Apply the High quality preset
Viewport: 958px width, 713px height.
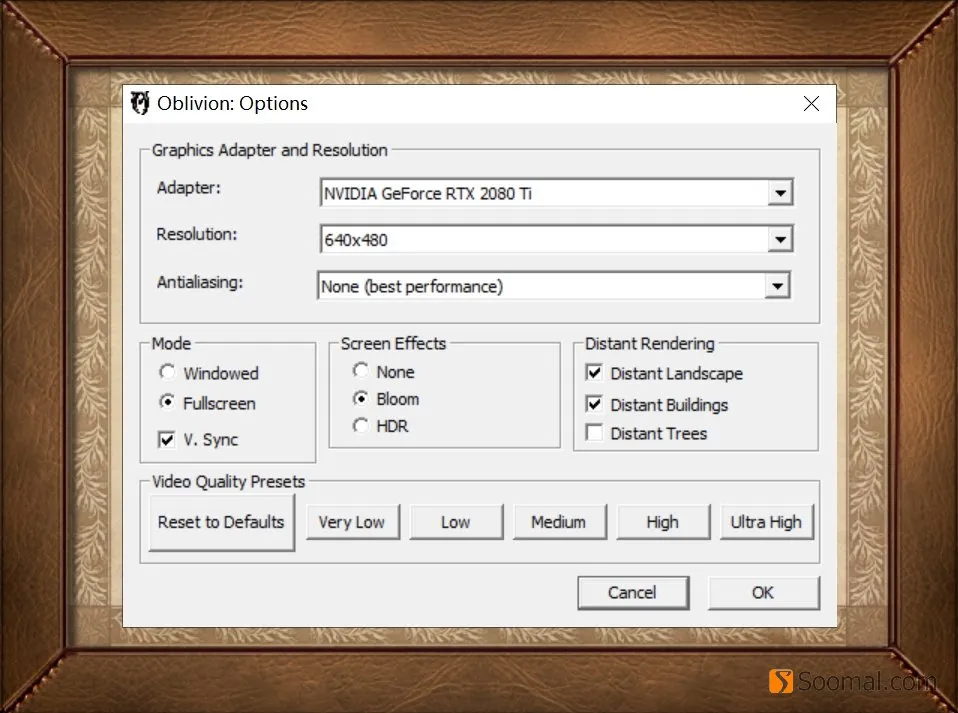click(663, 522)
